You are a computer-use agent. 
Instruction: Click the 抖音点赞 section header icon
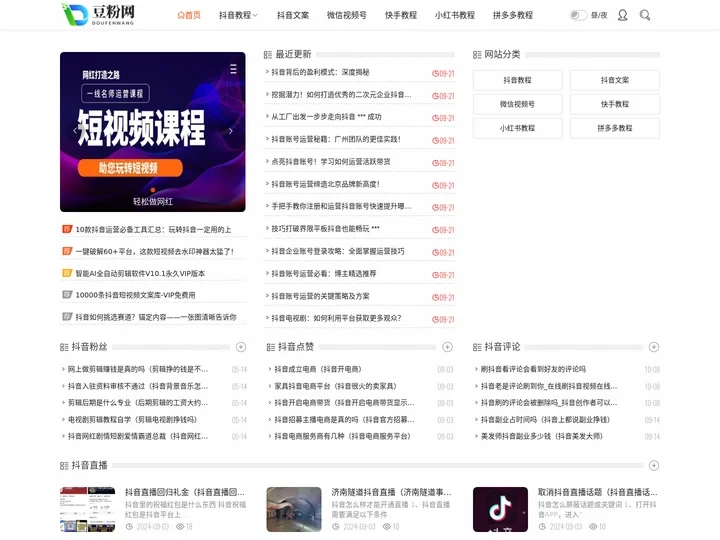pyautogui.click(x=271, y=347)
